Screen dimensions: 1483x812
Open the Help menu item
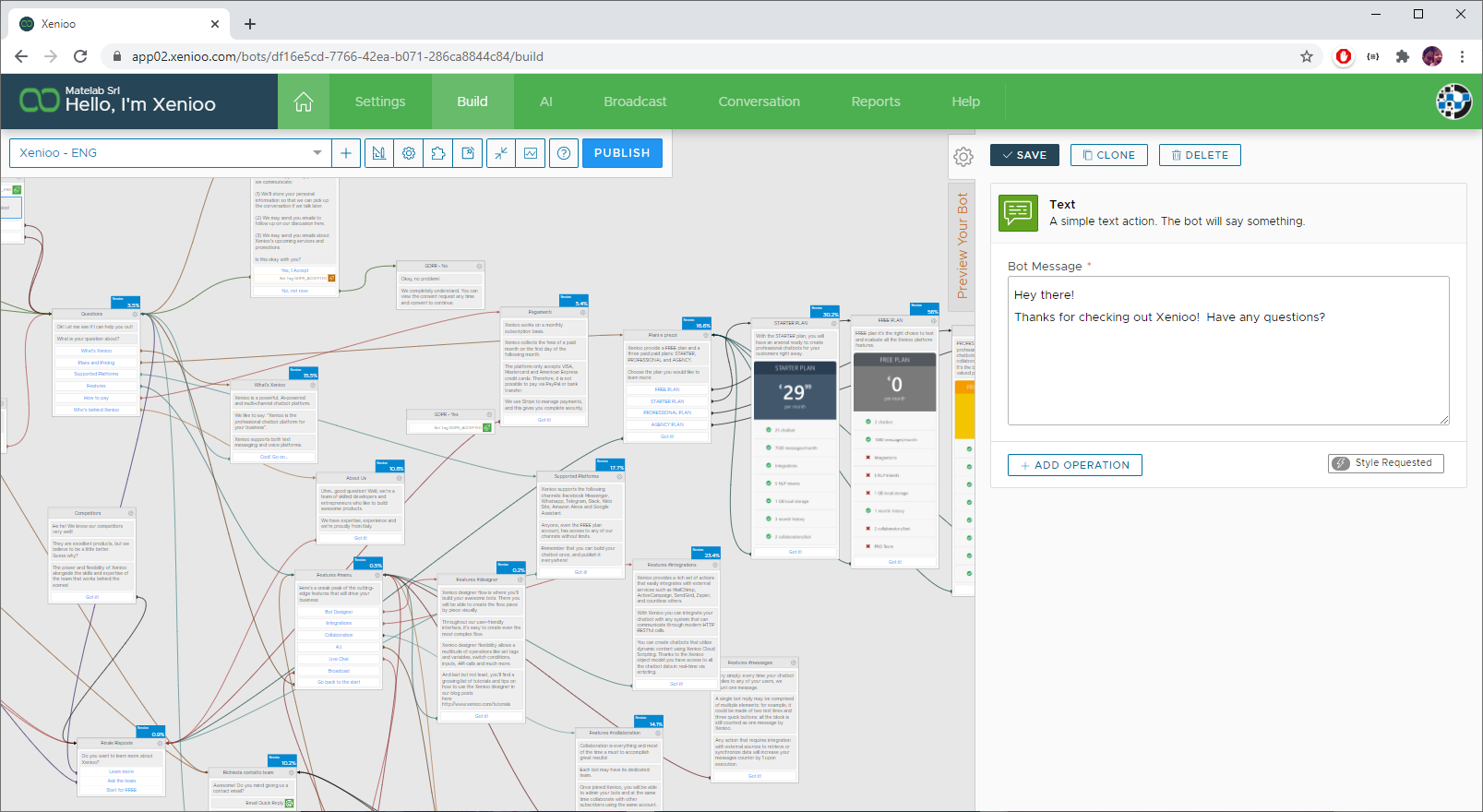coord(966,101)
